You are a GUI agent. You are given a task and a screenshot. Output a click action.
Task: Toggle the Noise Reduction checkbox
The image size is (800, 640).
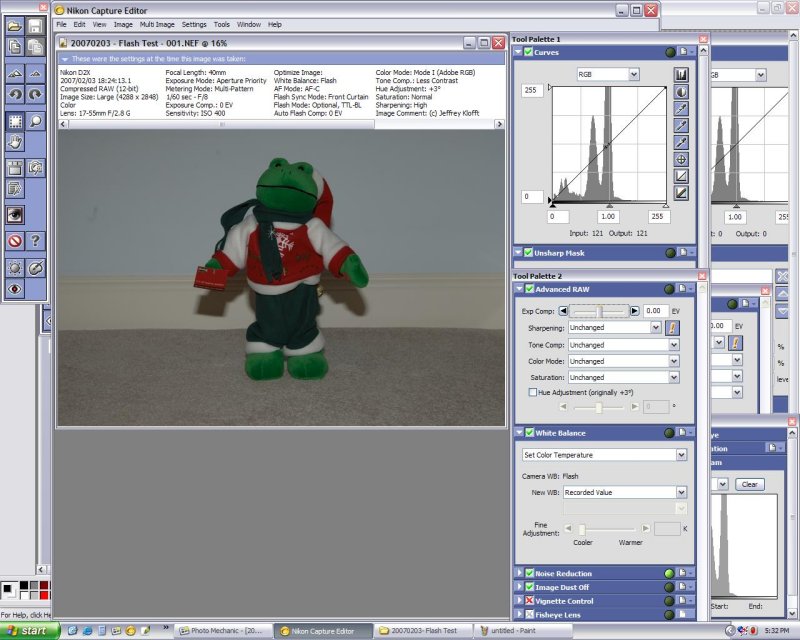(530, 573)
